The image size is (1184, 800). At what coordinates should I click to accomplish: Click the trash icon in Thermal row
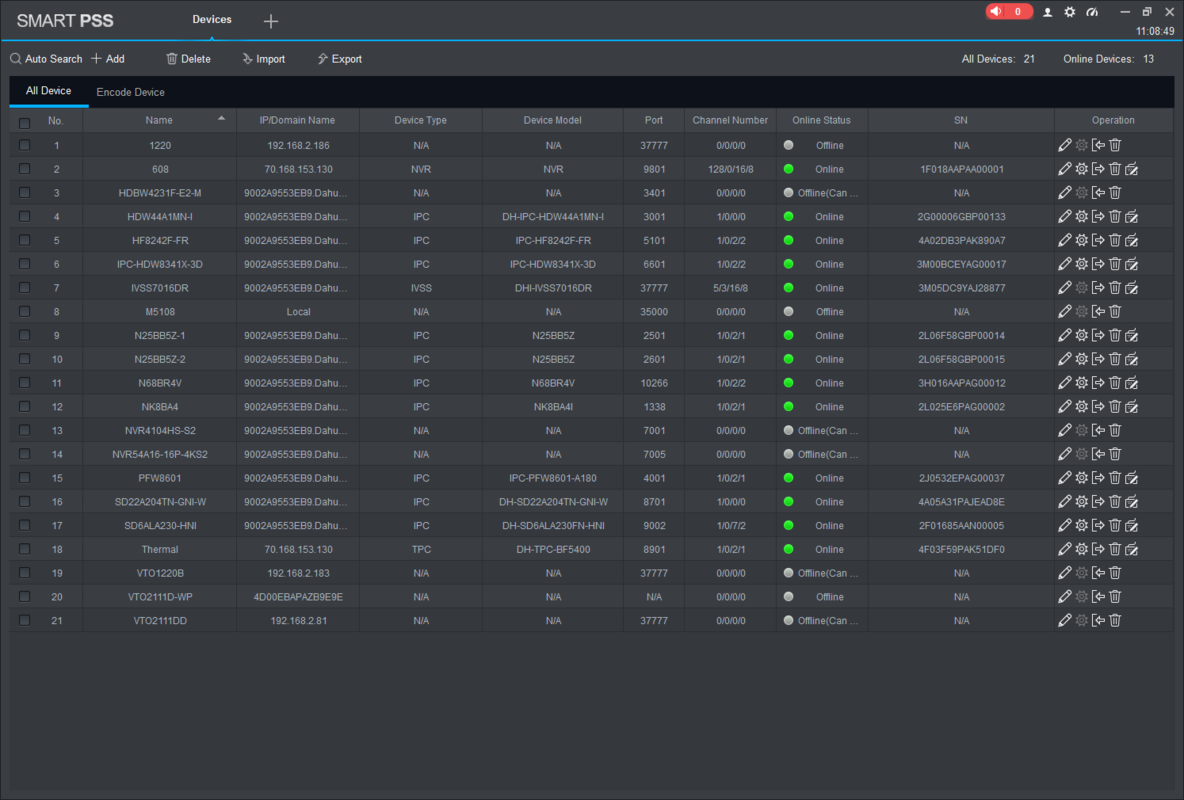click(1115, 549)
